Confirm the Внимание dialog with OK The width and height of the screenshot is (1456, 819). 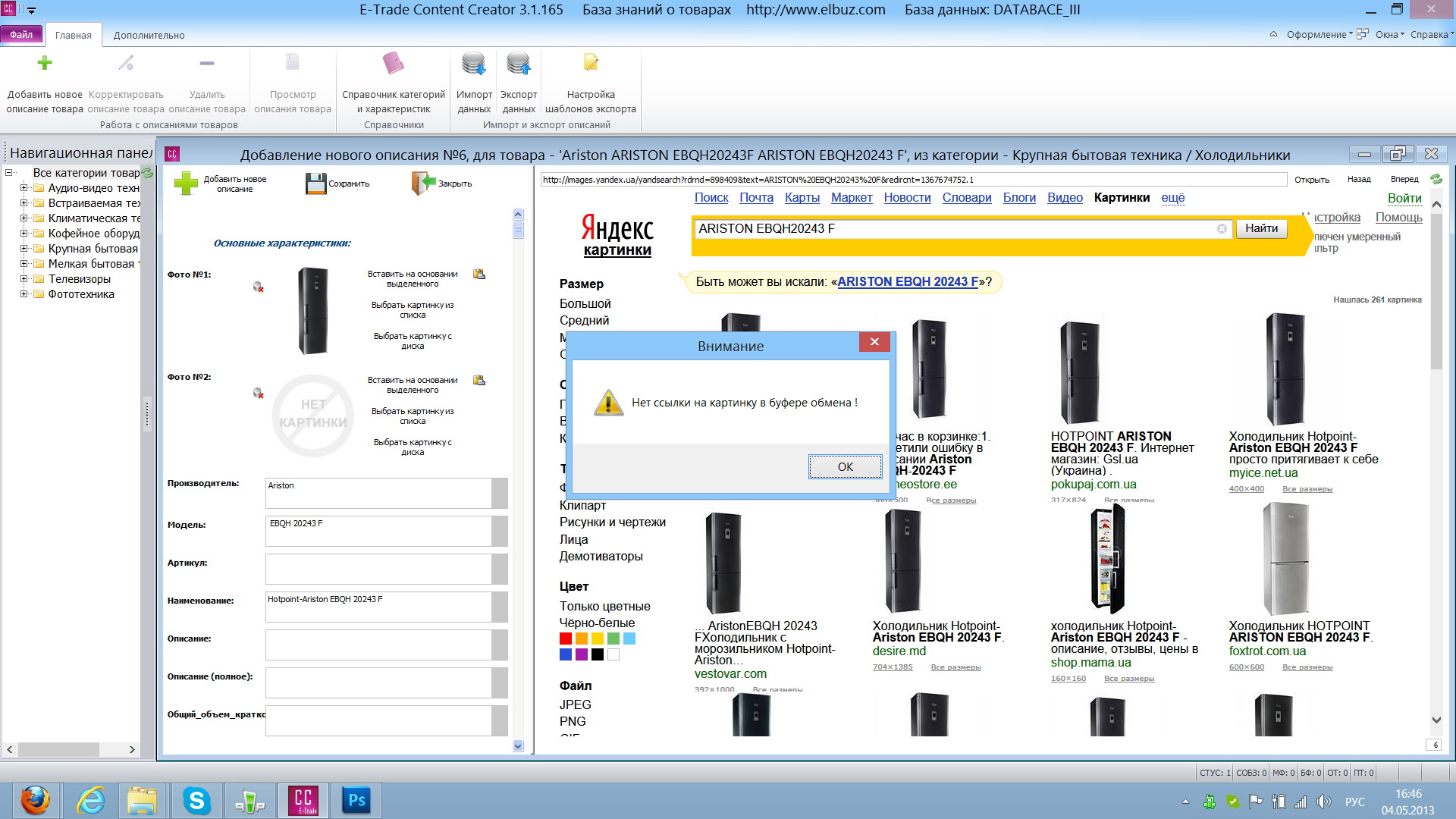click(845, 467)
